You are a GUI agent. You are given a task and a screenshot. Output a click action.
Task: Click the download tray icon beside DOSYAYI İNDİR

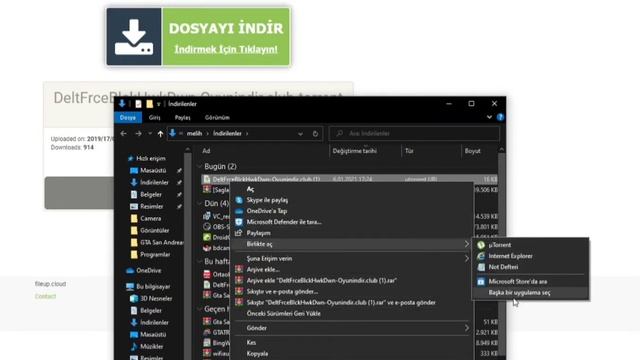(x=134, y=37)
